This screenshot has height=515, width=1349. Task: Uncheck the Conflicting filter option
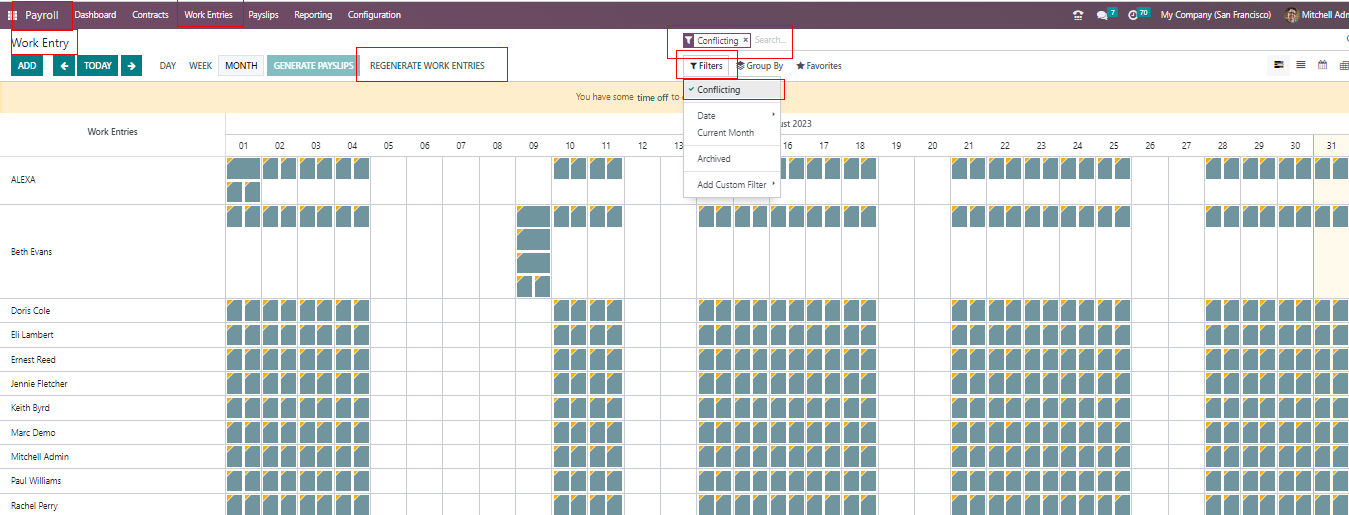click(719, 90)
